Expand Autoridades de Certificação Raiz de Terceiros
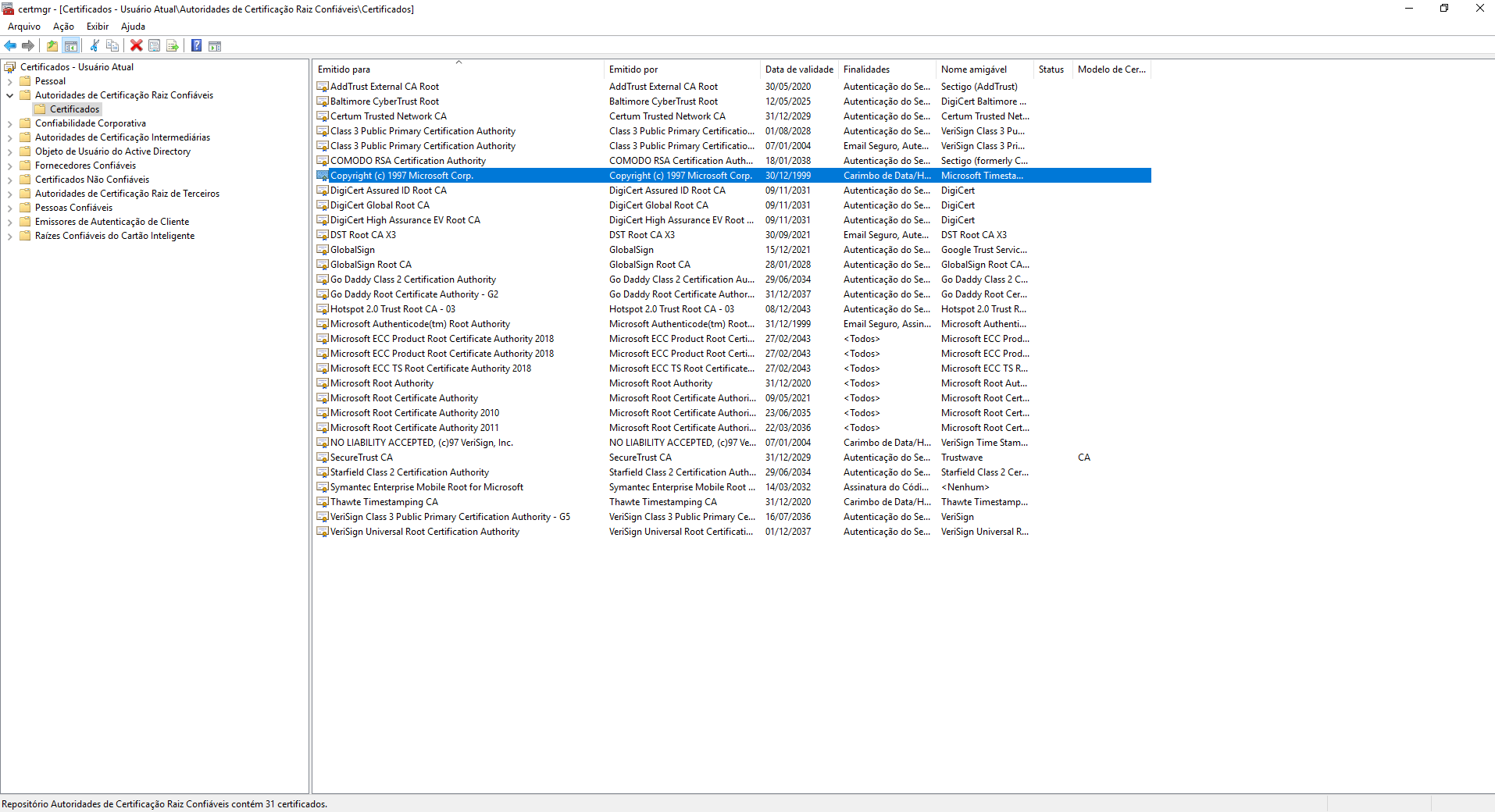1495x812 pixels. pyautogui.click(x=9, y=194)
